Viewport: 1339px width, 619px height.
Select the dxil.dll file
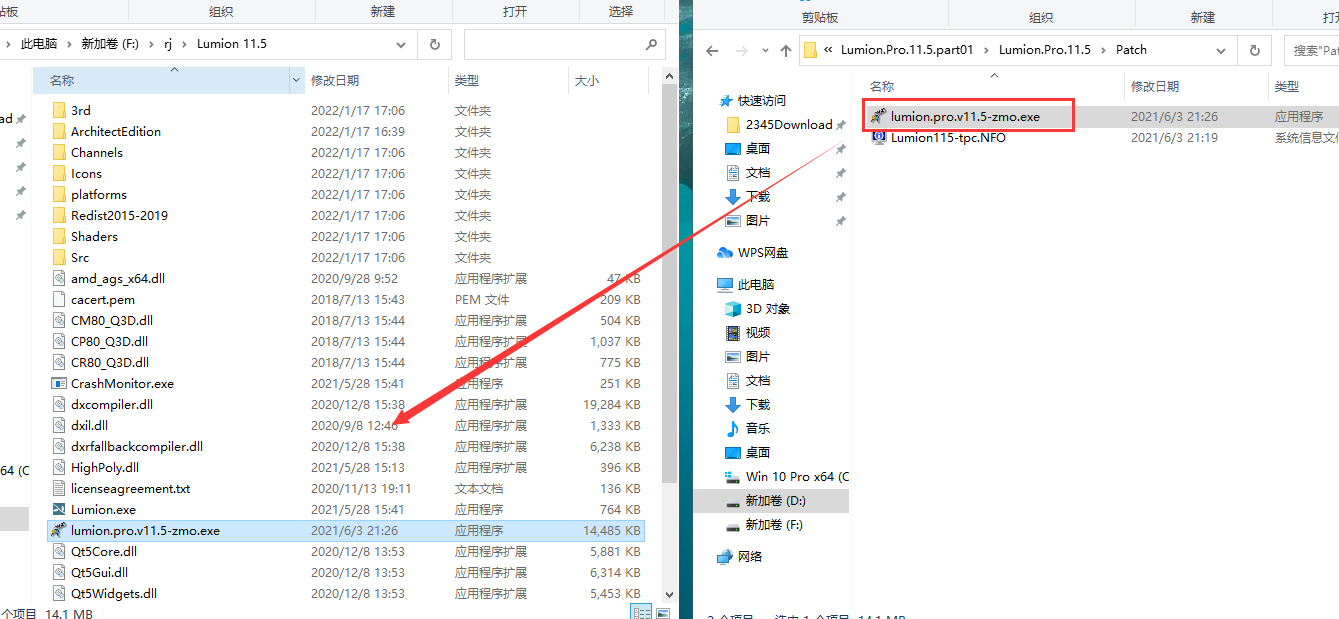coord(90,425)
